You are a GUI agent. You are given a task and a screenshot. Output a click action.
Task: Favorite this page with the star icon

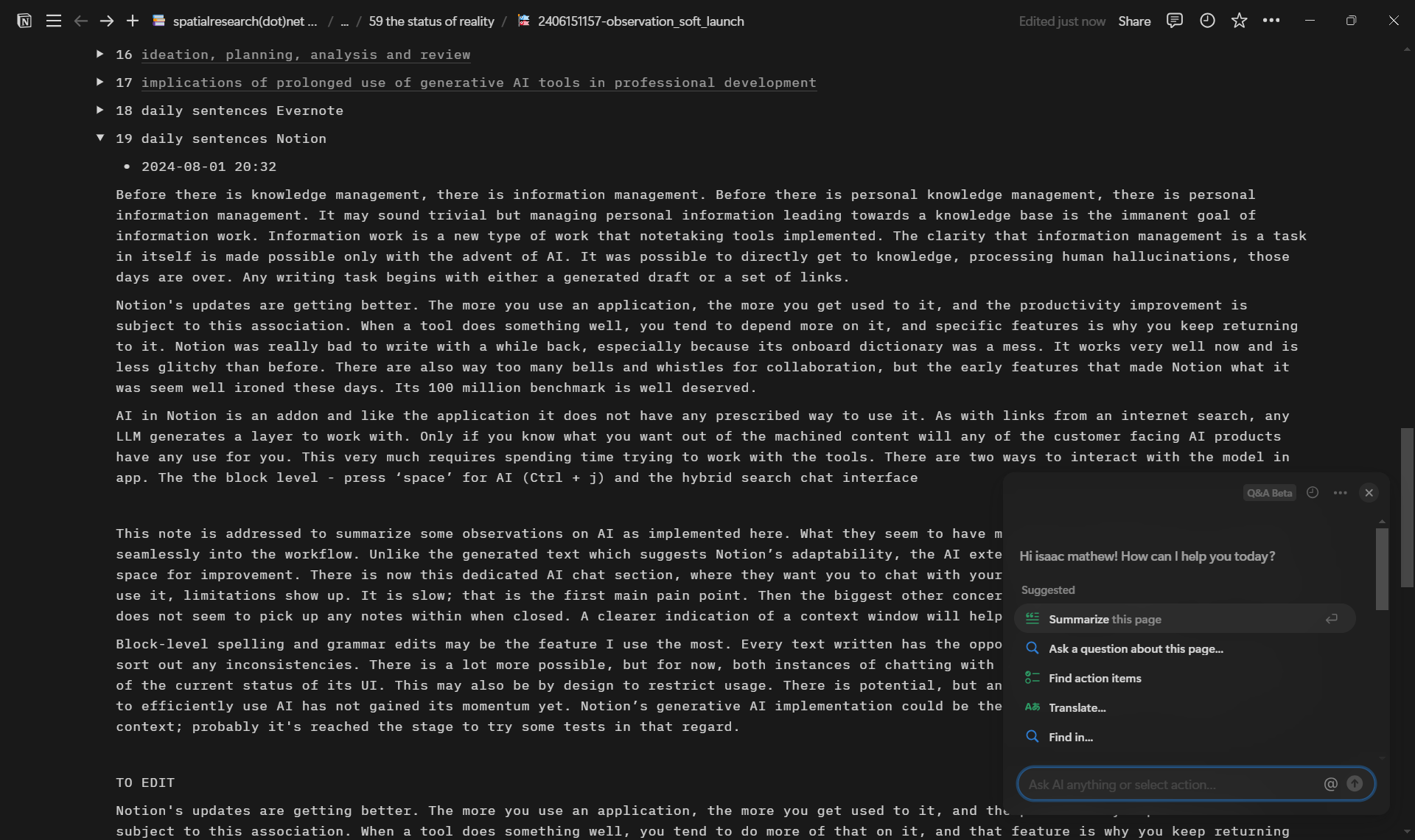pyautogui.click(x=1240, y=21)
